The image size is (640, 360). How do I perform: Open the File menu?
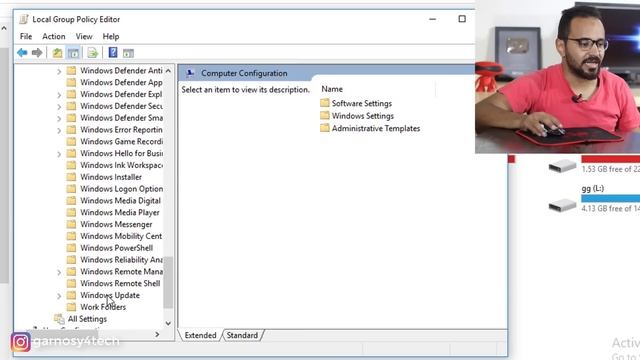pos(26,36)
